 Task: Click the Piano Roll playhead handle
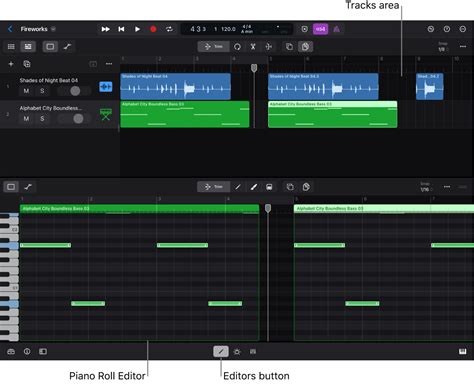coord(268,208)
